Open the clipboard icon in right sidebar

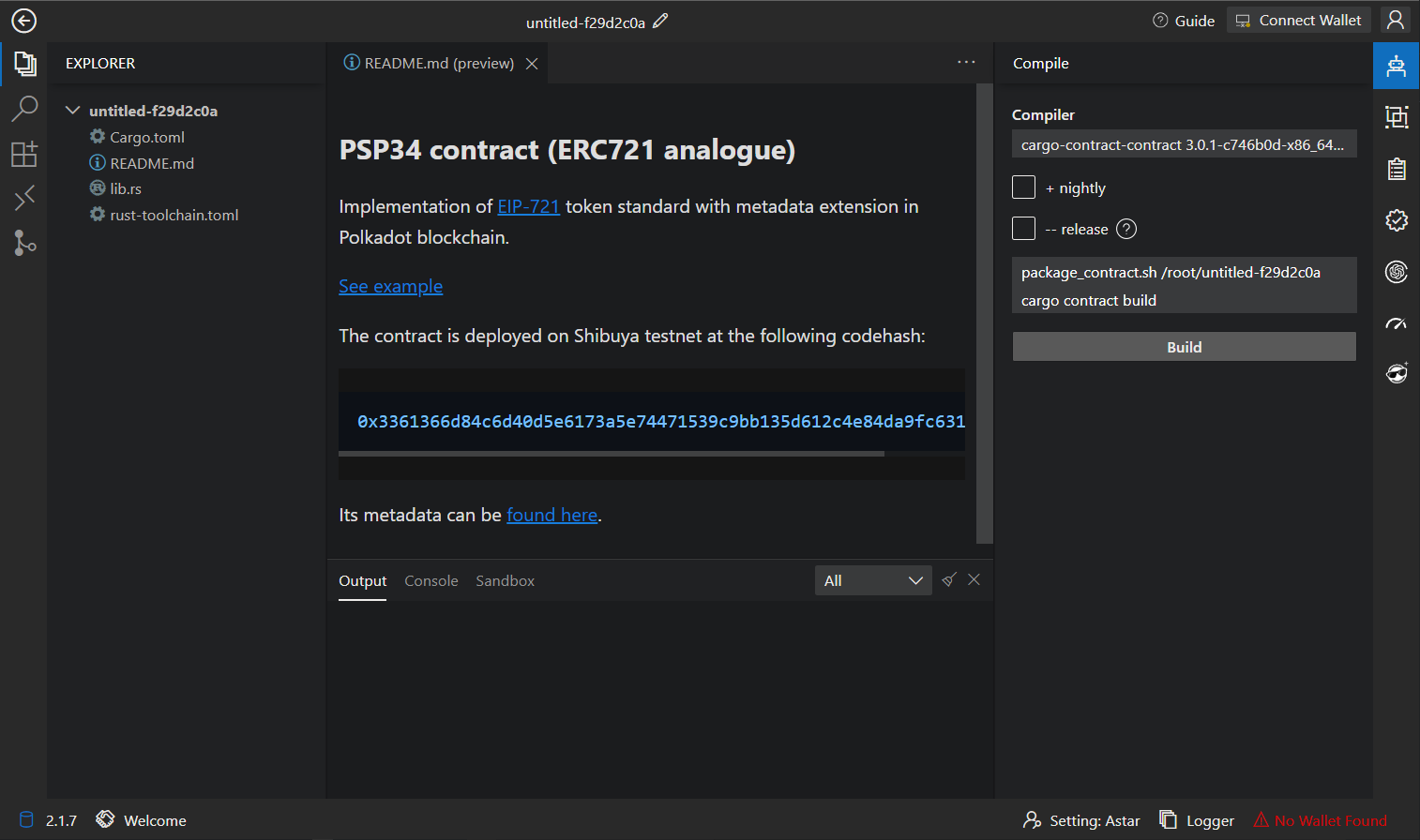1396,169
